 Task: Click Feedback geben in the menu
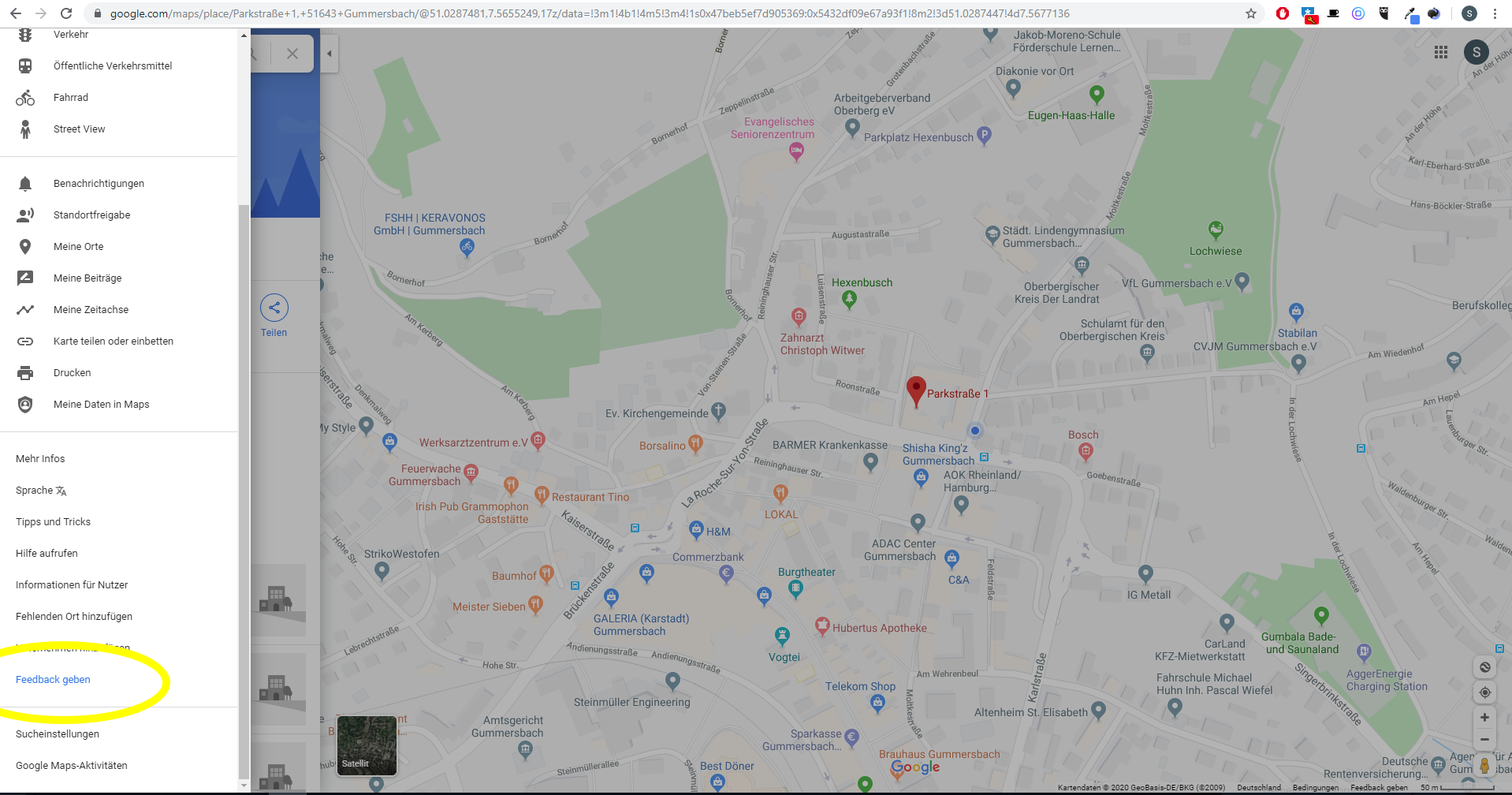53,680
